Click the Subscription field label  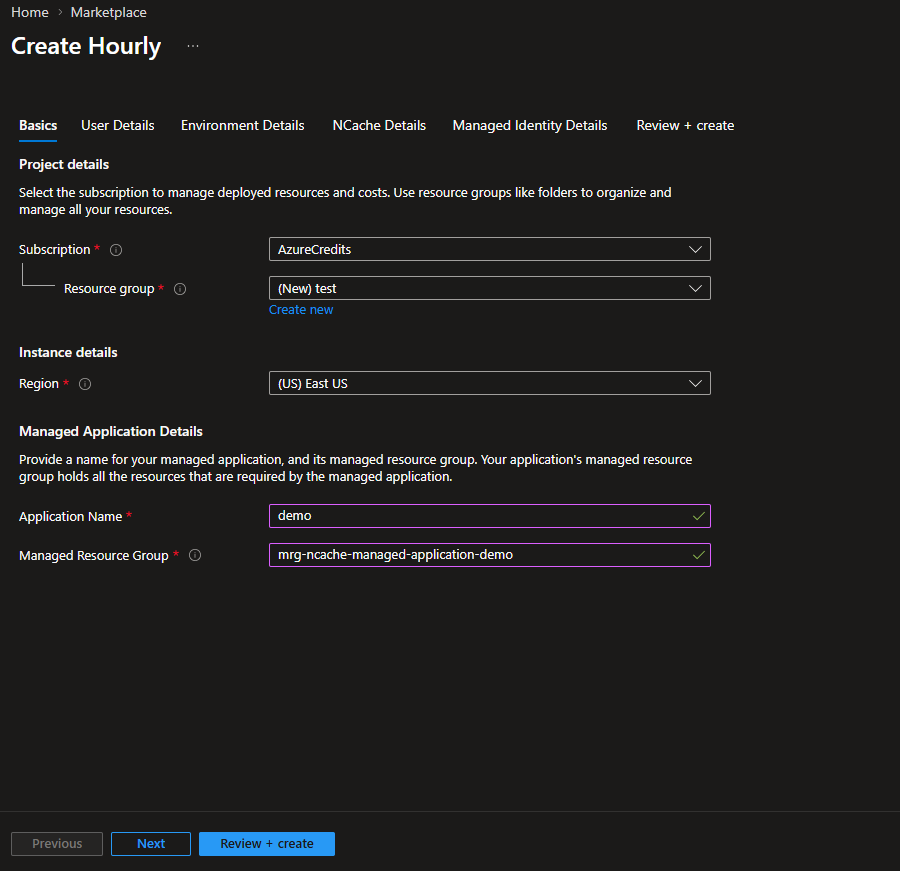pos(55,250)
